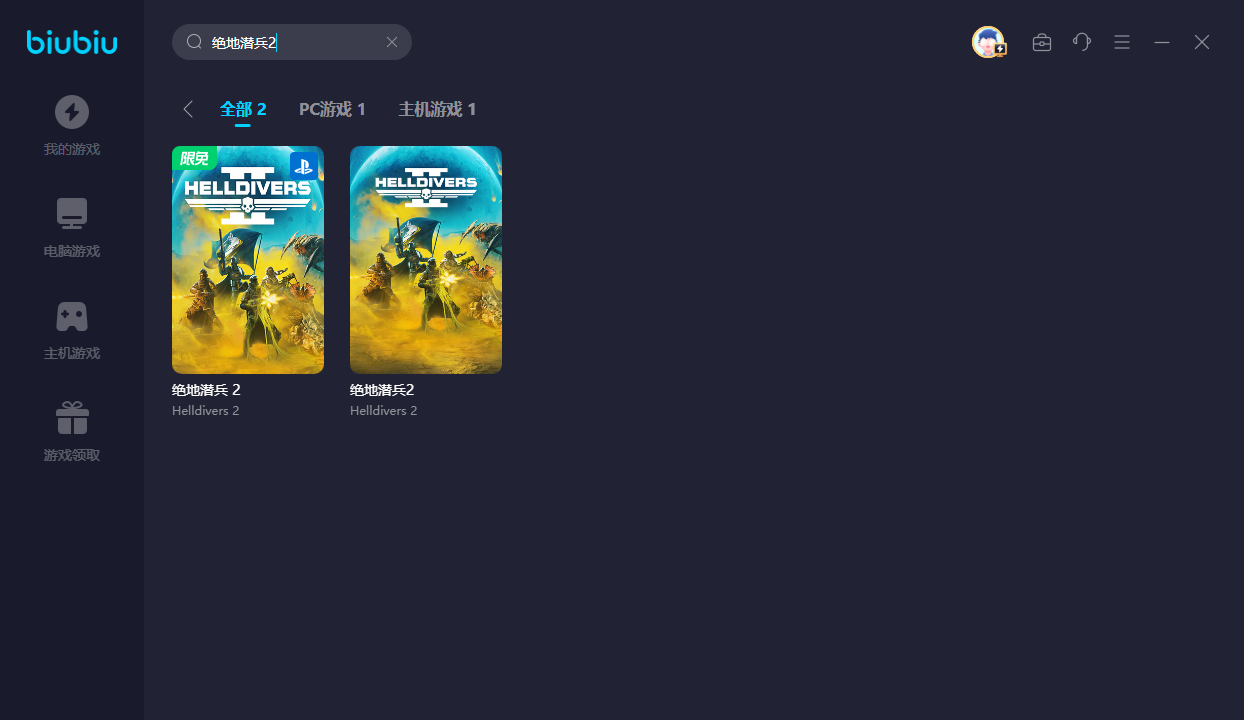The width and height of the screenshot is (1244, 720).
Task: Open customer support headset icon
Action: 1082,42
